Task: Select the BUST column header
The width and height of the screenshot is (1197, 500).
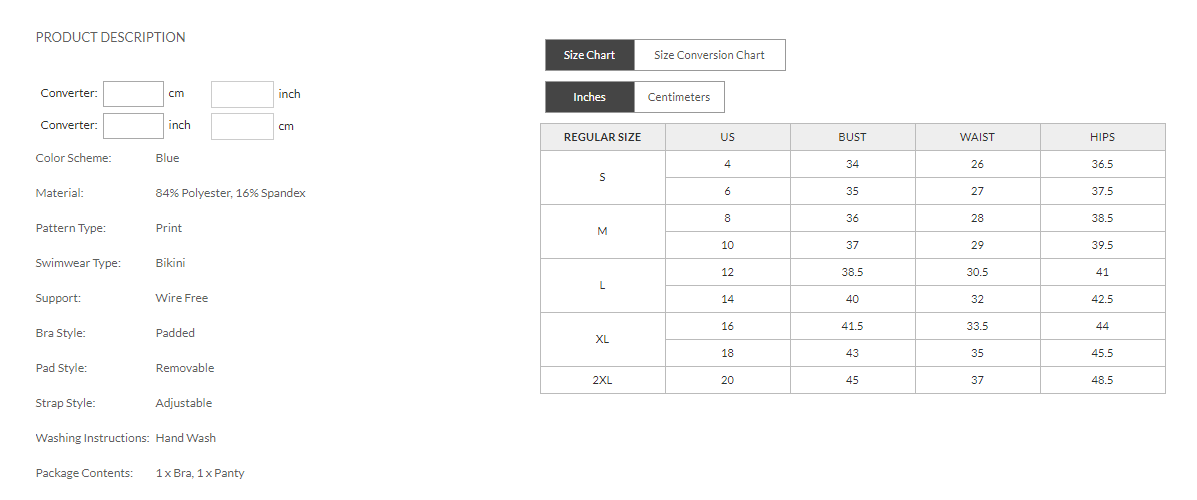Action: 852,137
